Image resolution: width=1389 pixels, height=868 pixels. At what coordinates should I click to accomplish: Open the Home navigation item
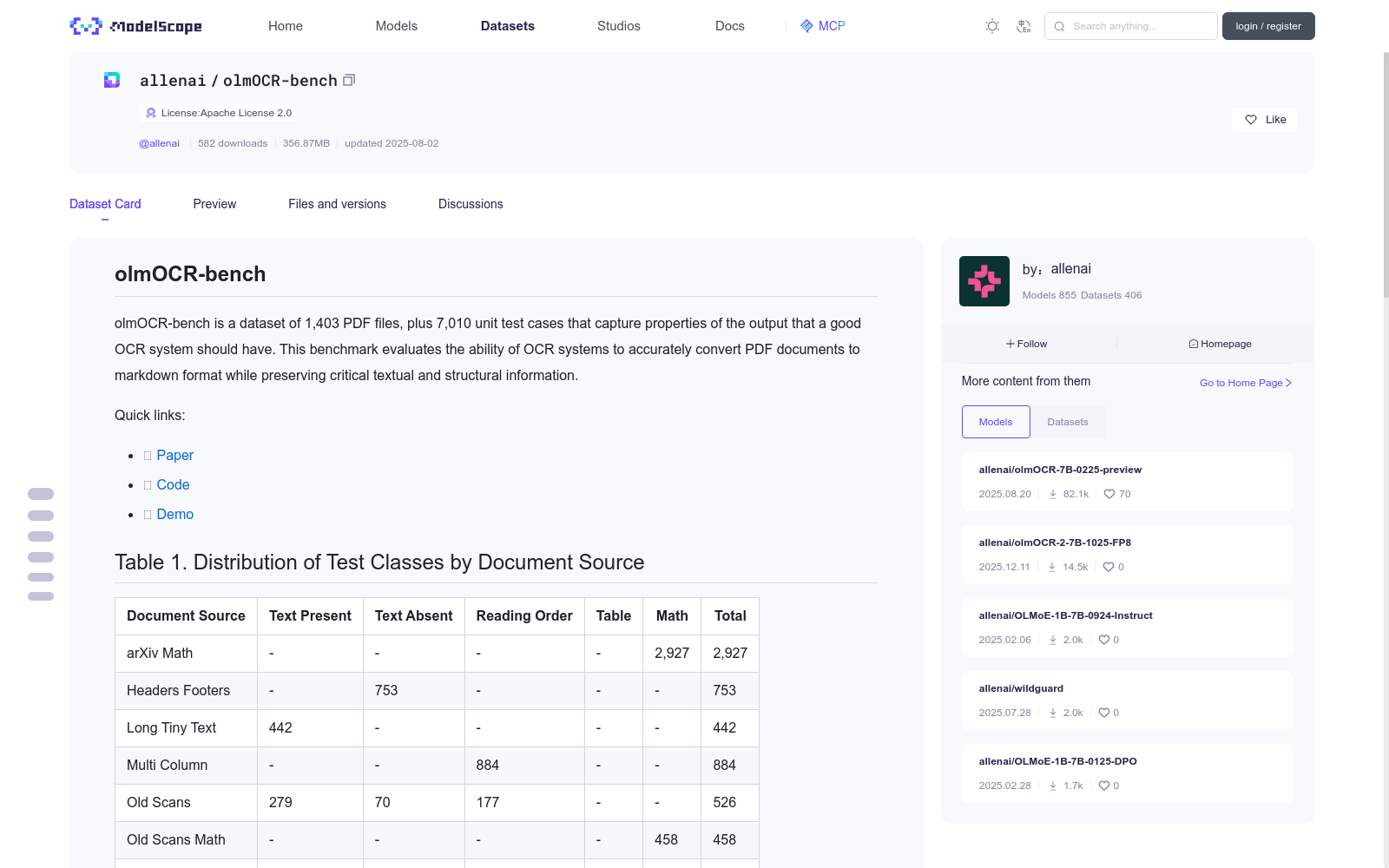pos(286,26)
